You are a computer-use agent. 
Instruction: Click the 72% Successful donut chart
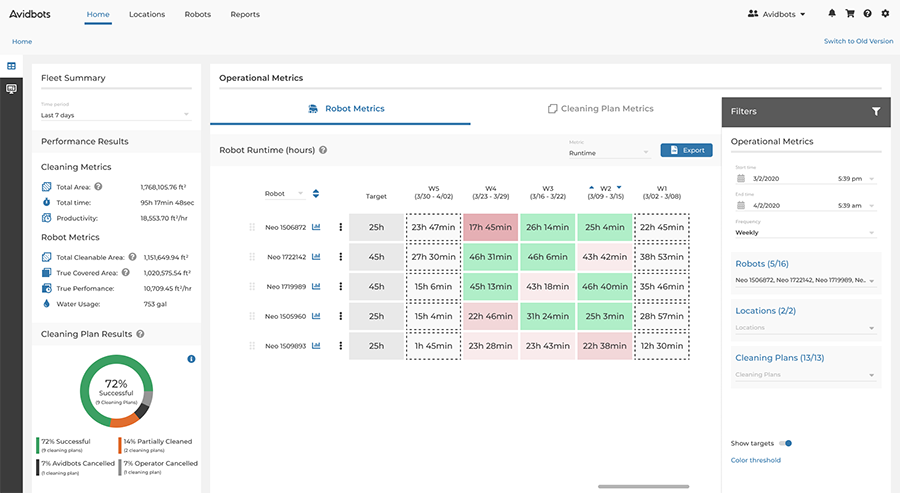click(x=116, y=391)
